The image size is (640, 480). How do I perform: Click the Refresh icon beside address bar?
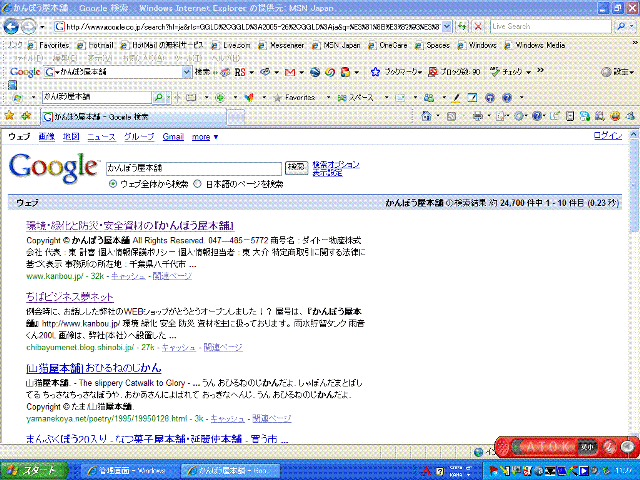point(462,27)
